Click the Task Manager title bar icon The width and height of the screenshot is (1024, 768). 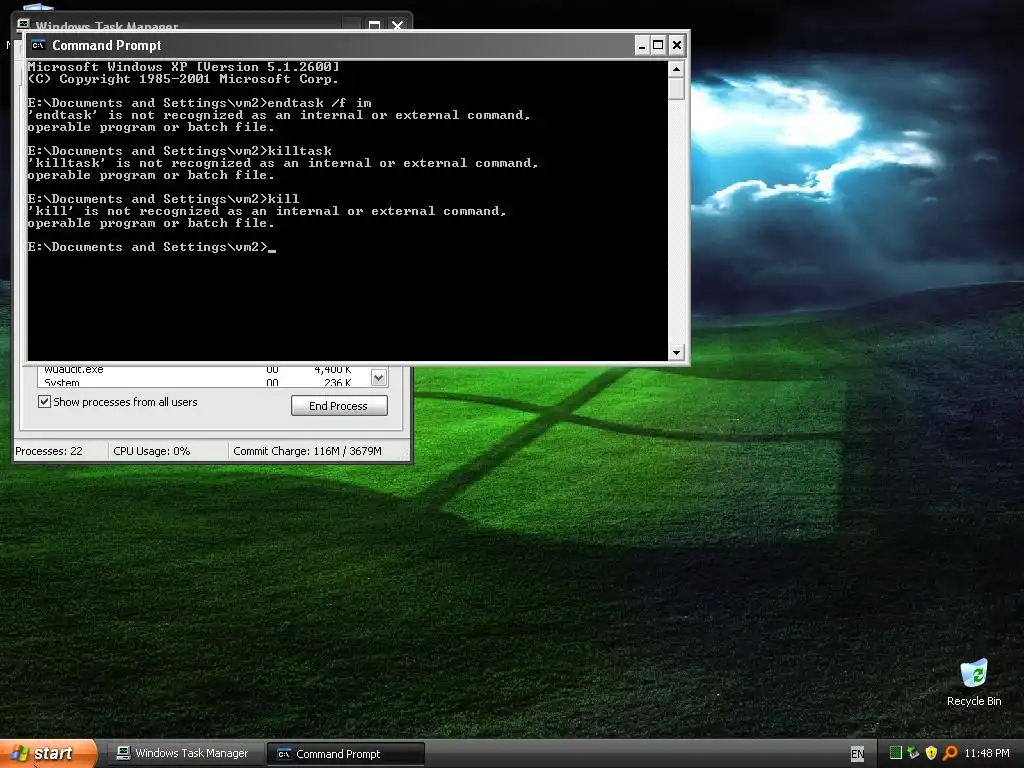[24, 24]
